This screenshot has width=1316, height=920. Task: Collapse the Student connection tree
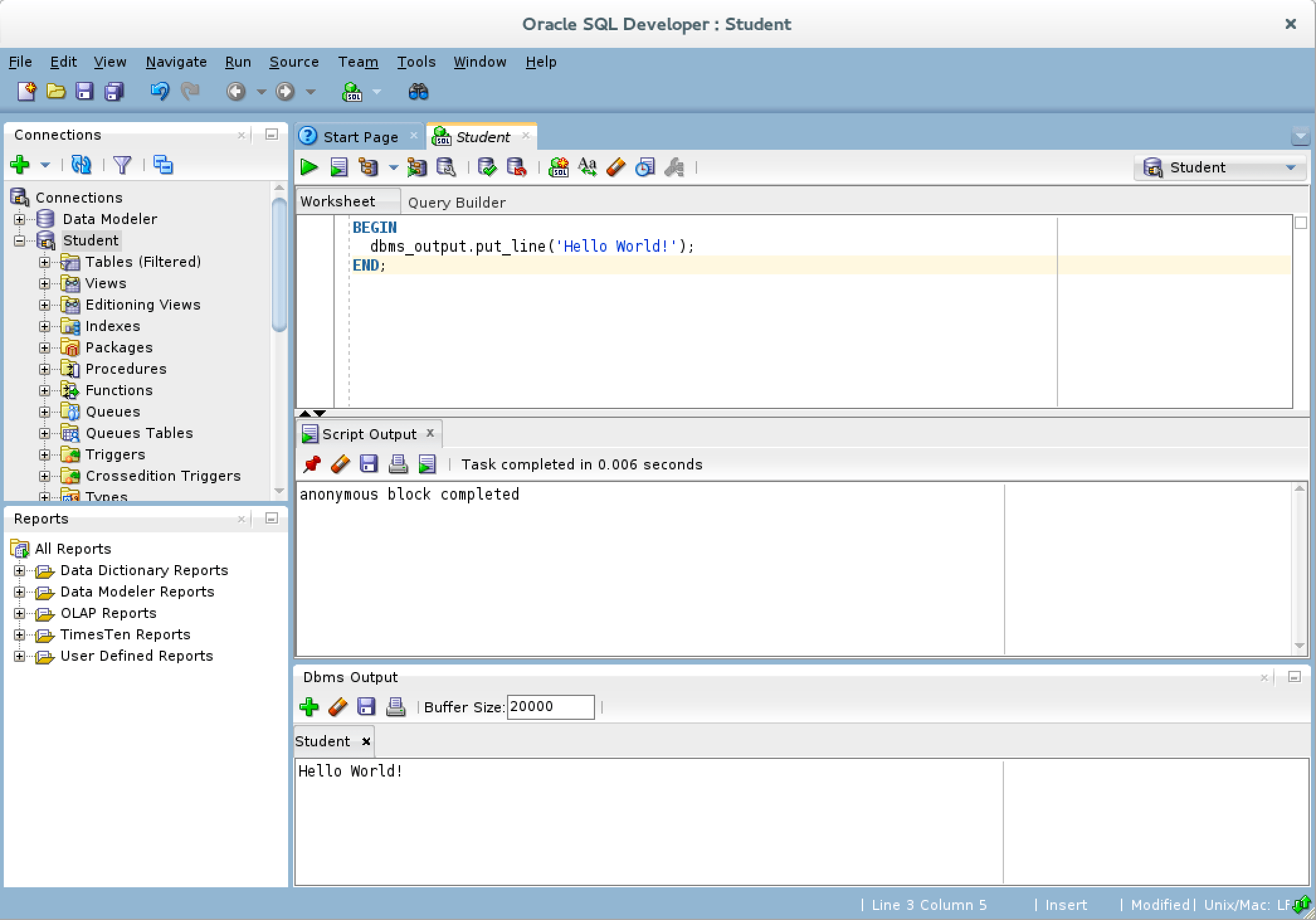pyautogui.click(x=20, y=240)
